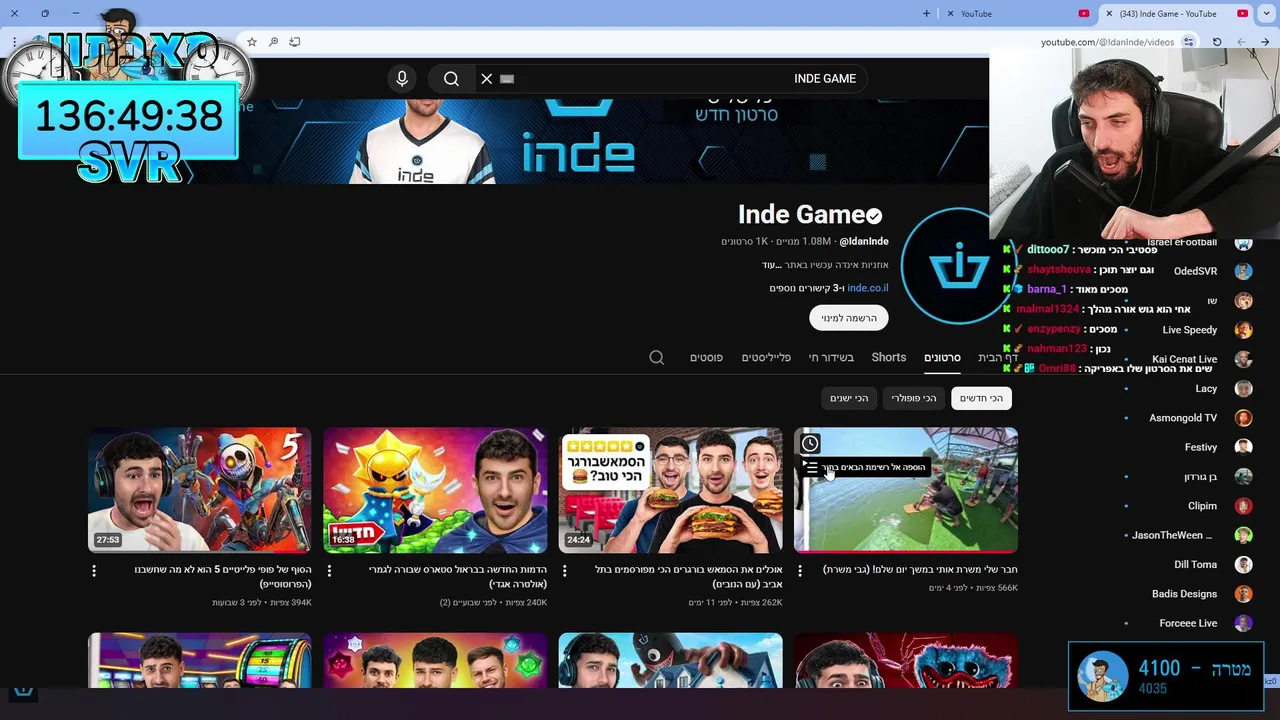Image resolution: width=1280 pixels, height=720 pixels.
Task: Open the on-screen keyboard icon in search box
Action: tap(507, 79)
